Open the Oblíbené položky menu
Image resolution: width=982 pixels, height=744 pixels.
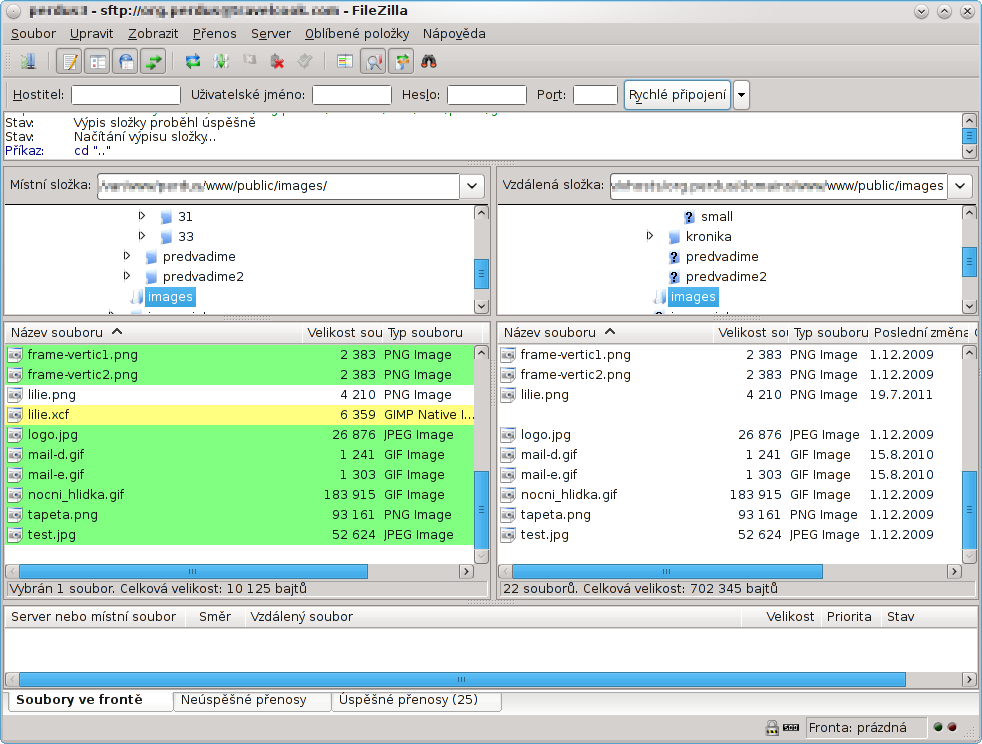tap(357, 34)
